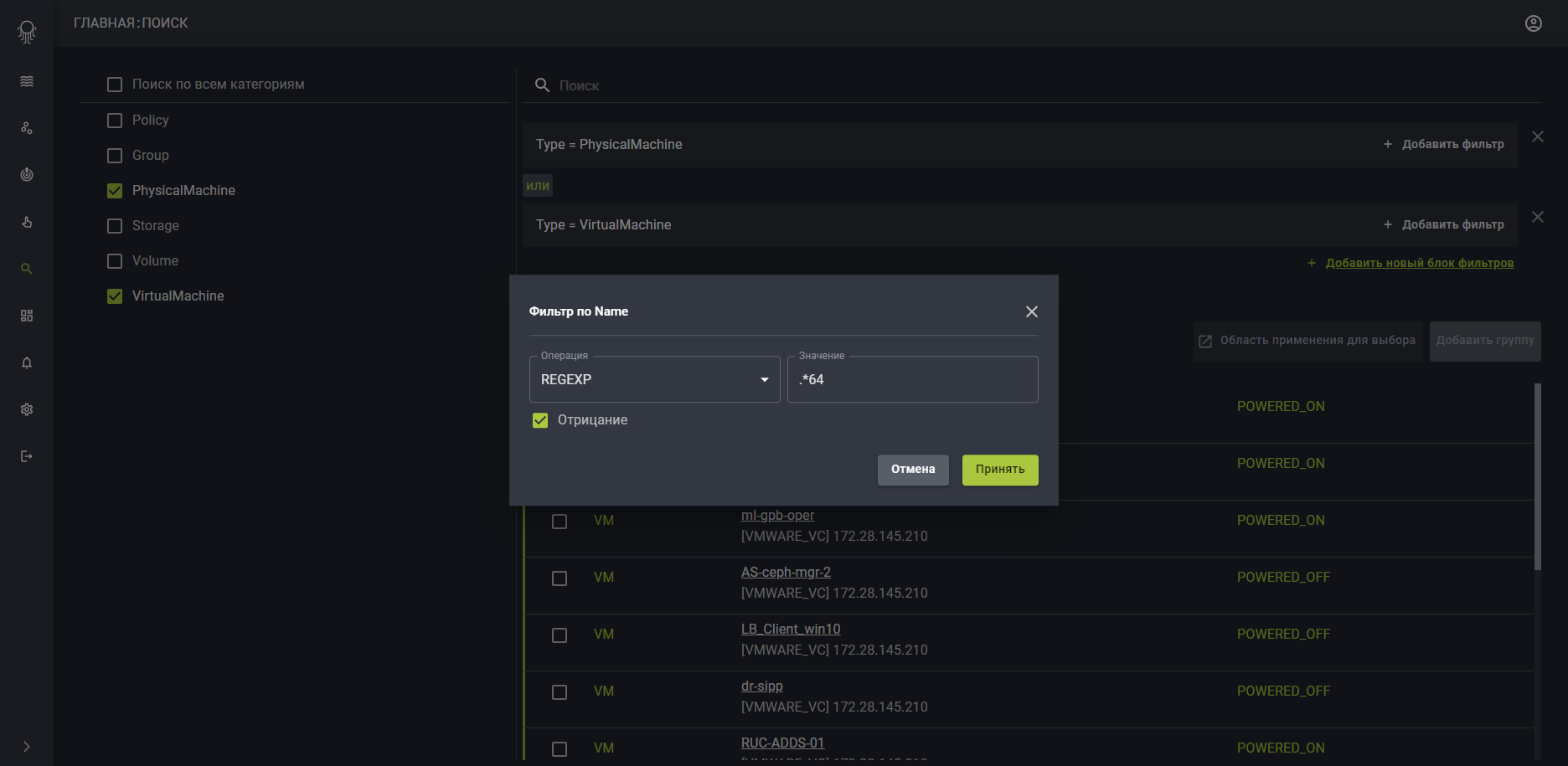
Task: Open the settings gear icon in sidebar
Action: (x=27, y=409)
